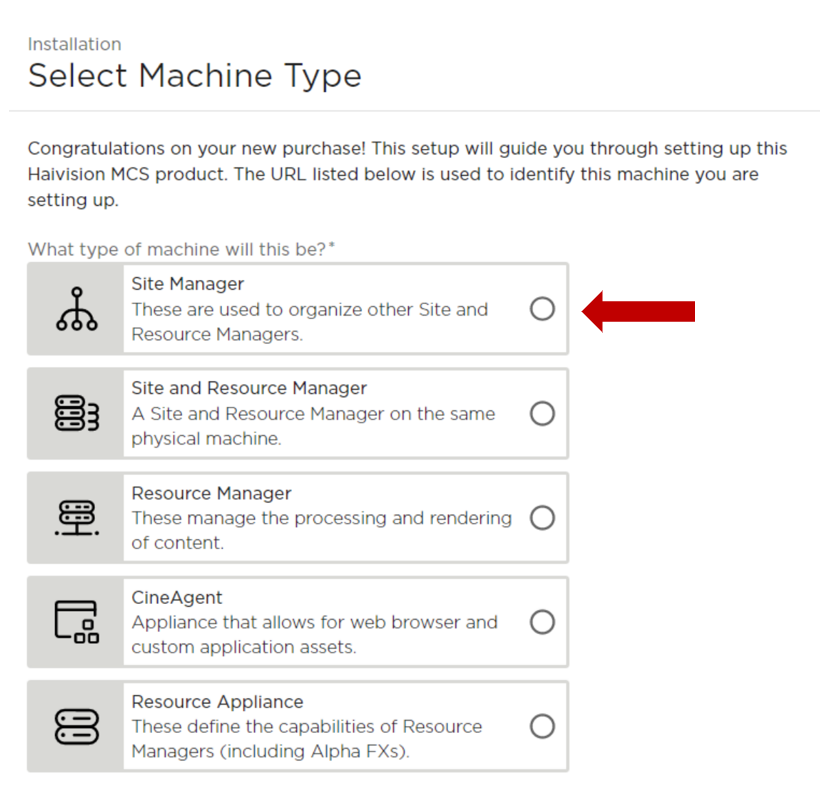Select the Resource Manager radio button
The height and width of the screenshot is (804, 820).
(542, 518)
